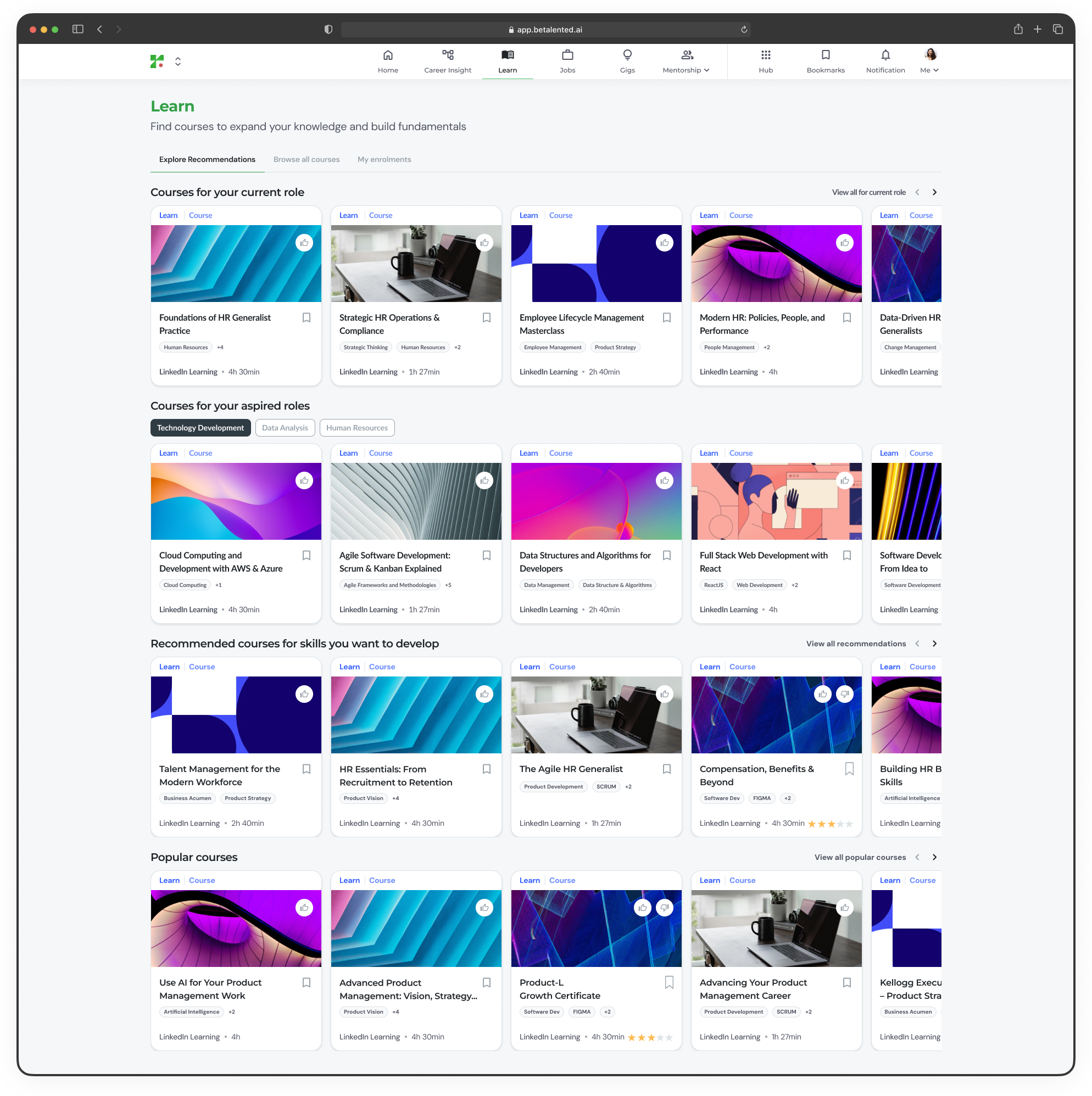The width and height of the screenshot is (1092, 1096).
Task: Click star rating on Product-L Growth Certificate
Action: coord(650,1037)
